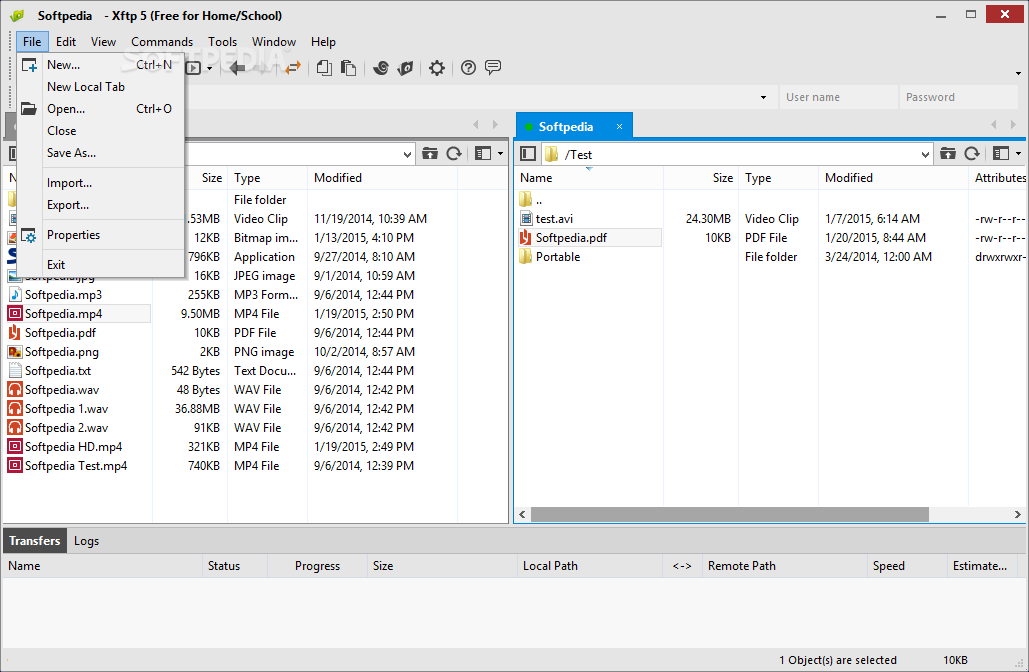
Task: Choose Close in File menu
Action: pos(100,131)
